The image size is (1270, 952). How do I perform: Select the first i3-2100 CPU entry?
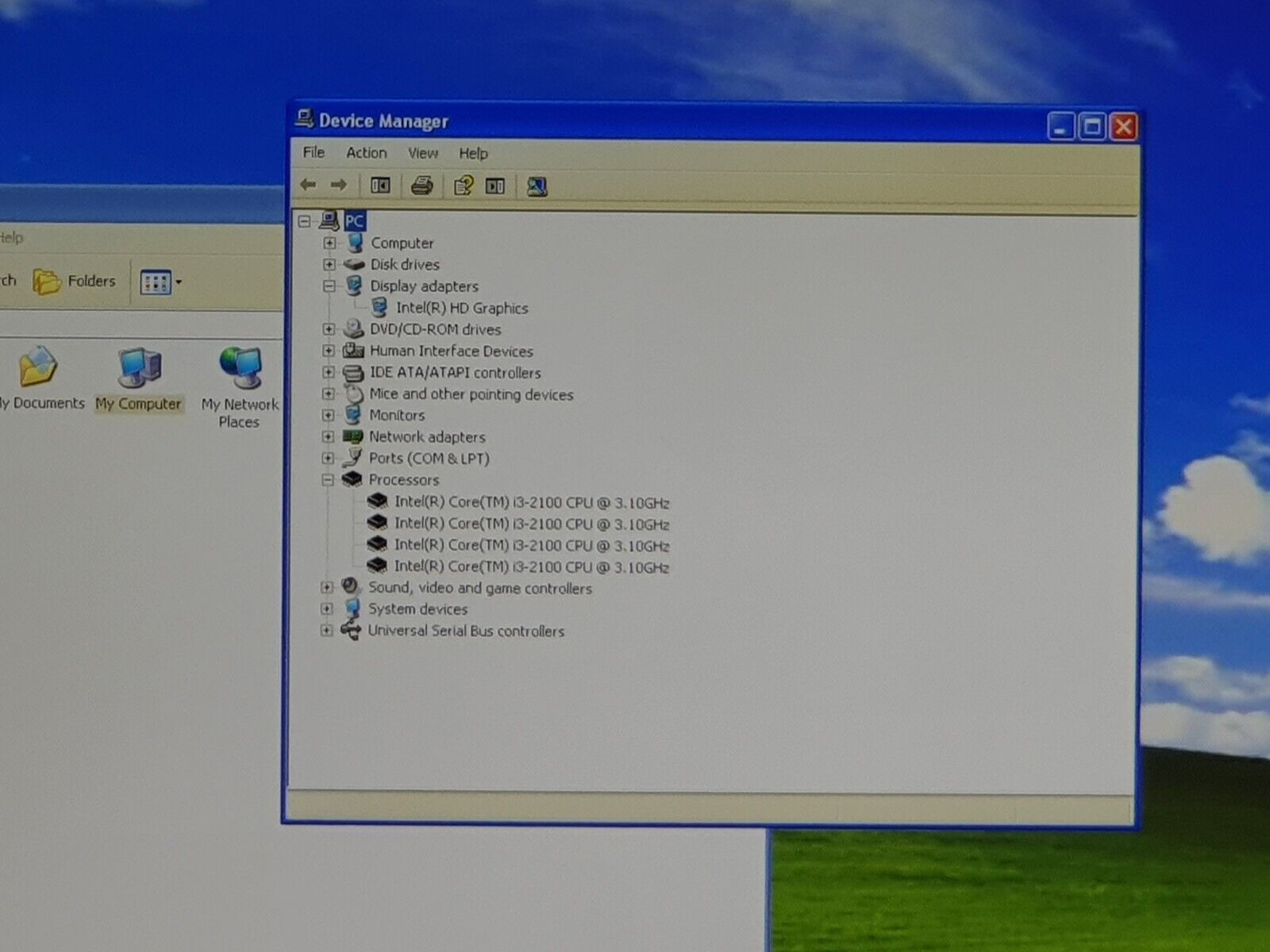pos(531,502)
